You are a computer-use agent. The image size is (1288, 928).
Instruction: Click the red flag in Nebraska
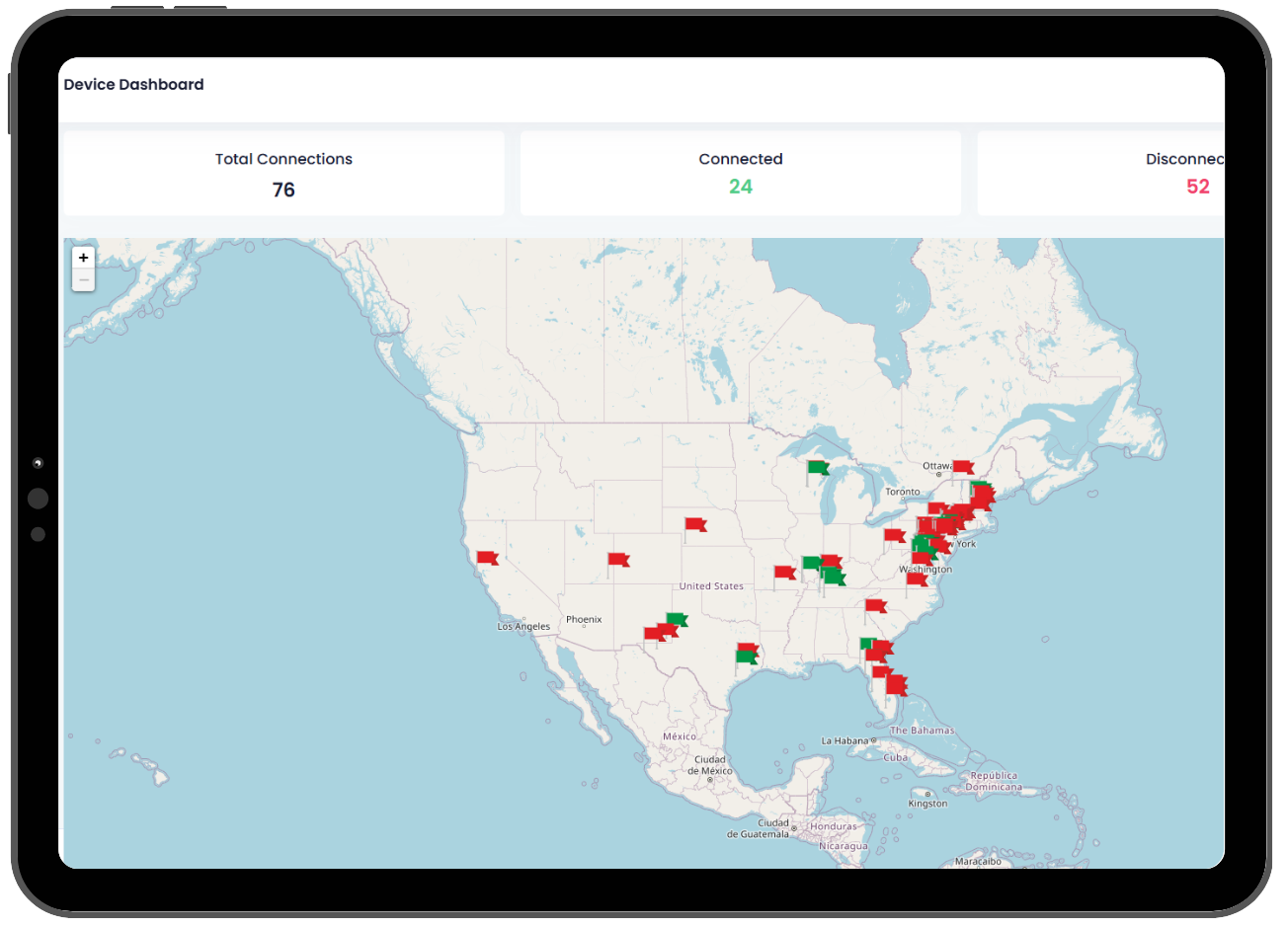click(695, 524)
